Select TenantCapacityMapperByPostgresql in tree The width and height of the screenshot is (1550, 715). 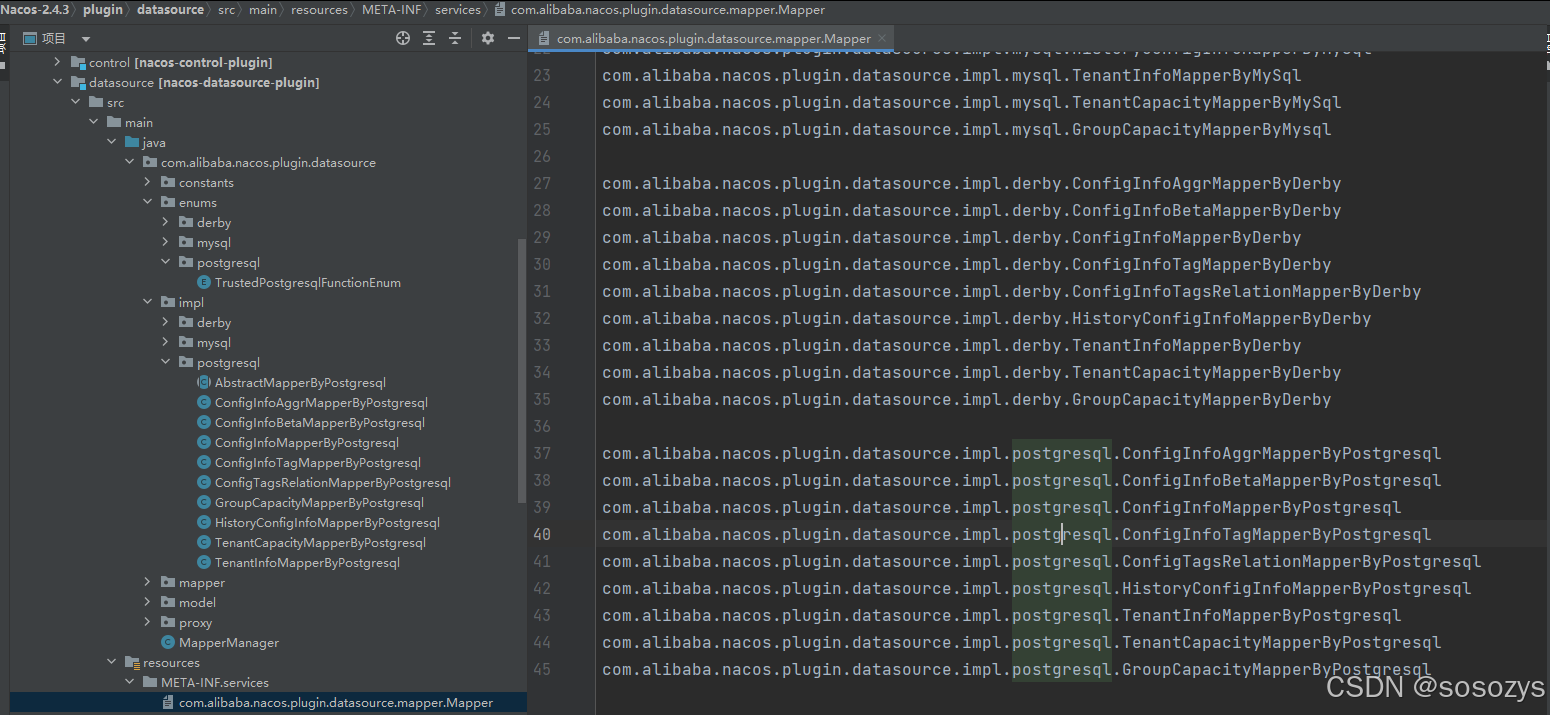(x=320, y=542)
